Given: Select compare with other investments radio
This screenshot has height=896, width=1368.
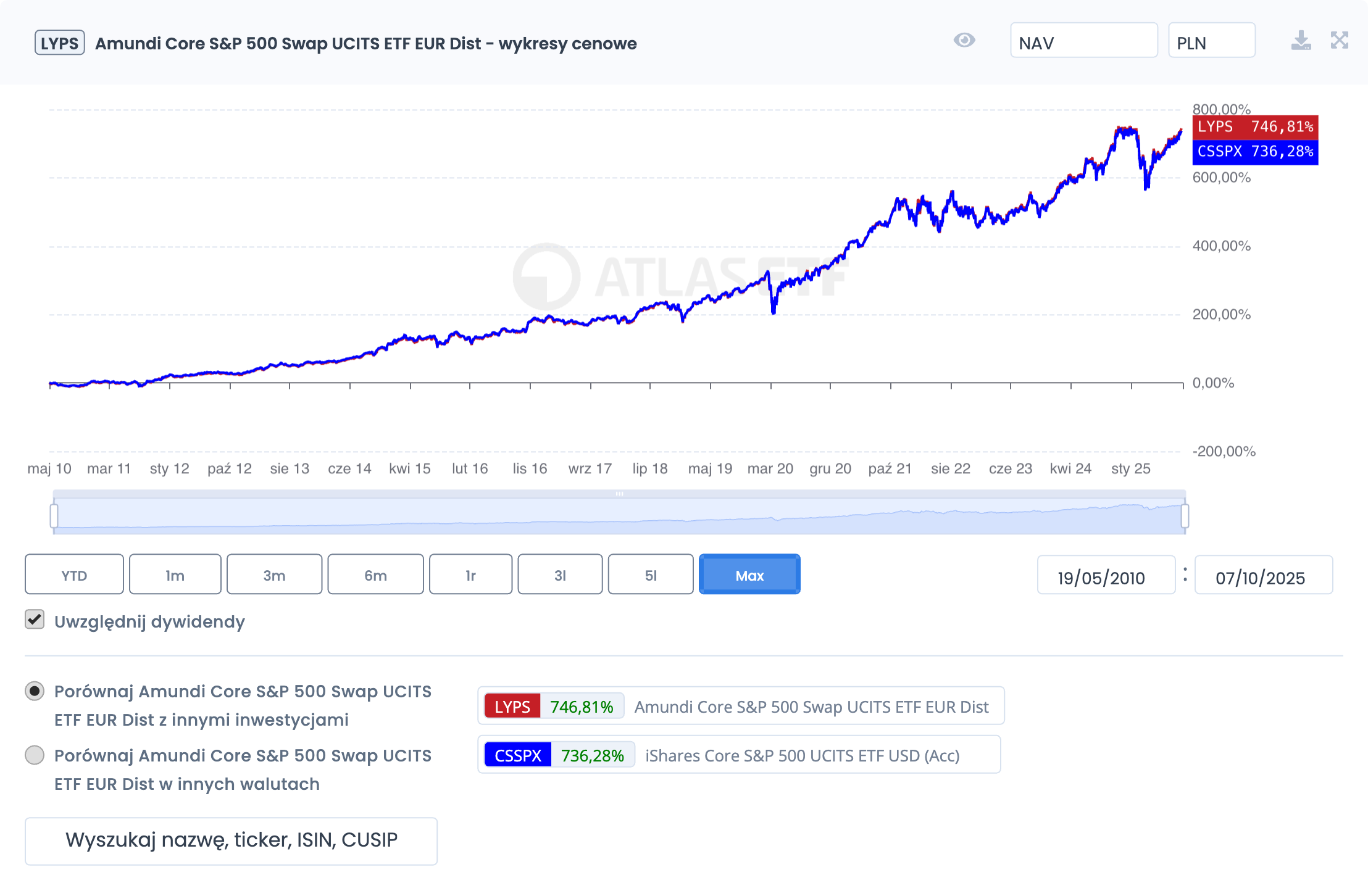Looking at the screenshot, I should 35,691.
